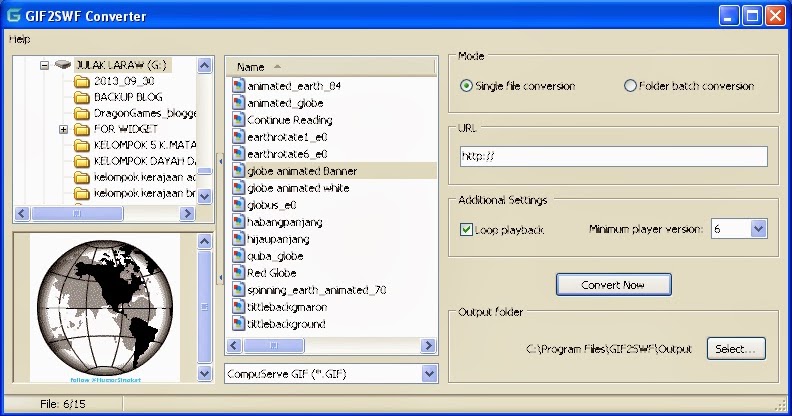Image resolution: width=792 pixels, height=416 pixels.
Task: Click the globe animated white file icon
Action: click(x=238, y=188)
